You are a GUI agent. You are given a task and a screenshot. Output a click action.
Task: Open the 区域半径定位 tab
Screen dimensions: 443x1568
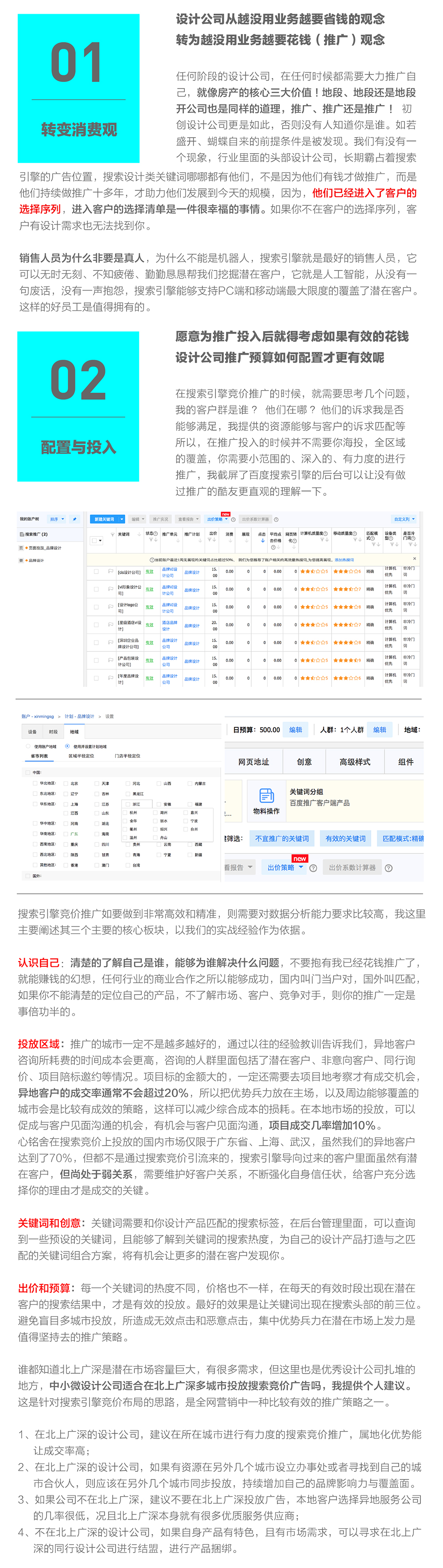click(81, 756)
